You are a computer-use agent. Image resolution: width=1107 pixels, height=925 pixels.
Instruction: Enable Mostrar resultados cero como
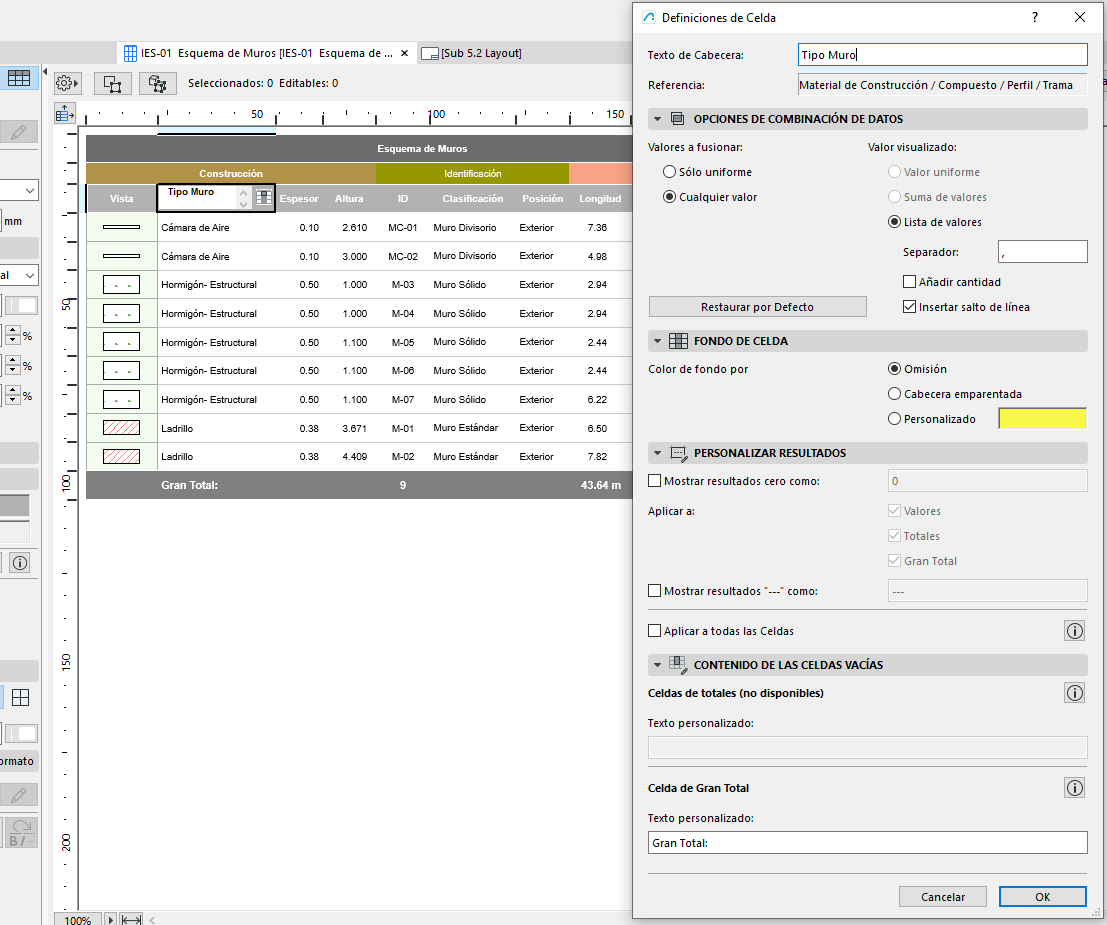[x=656, y=480]
